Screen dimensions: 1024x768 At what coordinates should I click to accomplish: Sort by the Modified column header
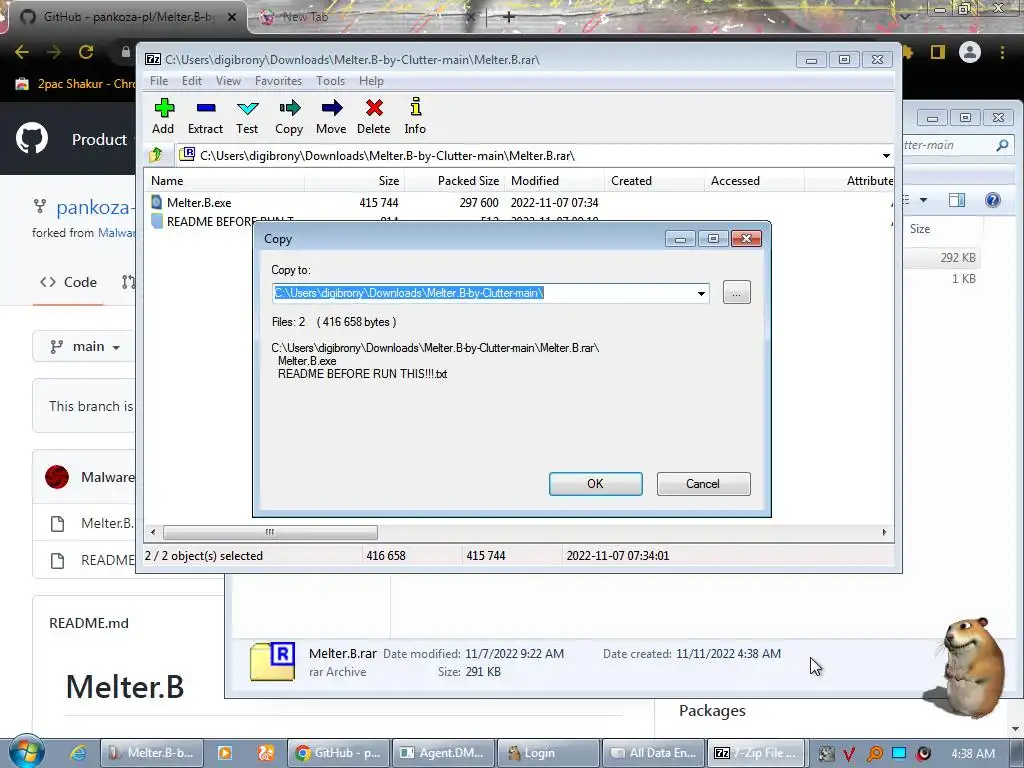[554, 181]
